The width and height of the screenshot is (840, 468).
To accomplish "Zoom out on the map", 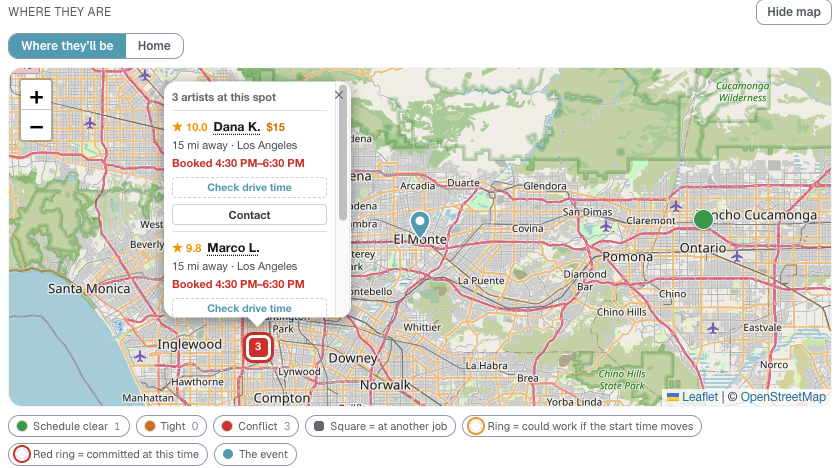I will point(36,127).
